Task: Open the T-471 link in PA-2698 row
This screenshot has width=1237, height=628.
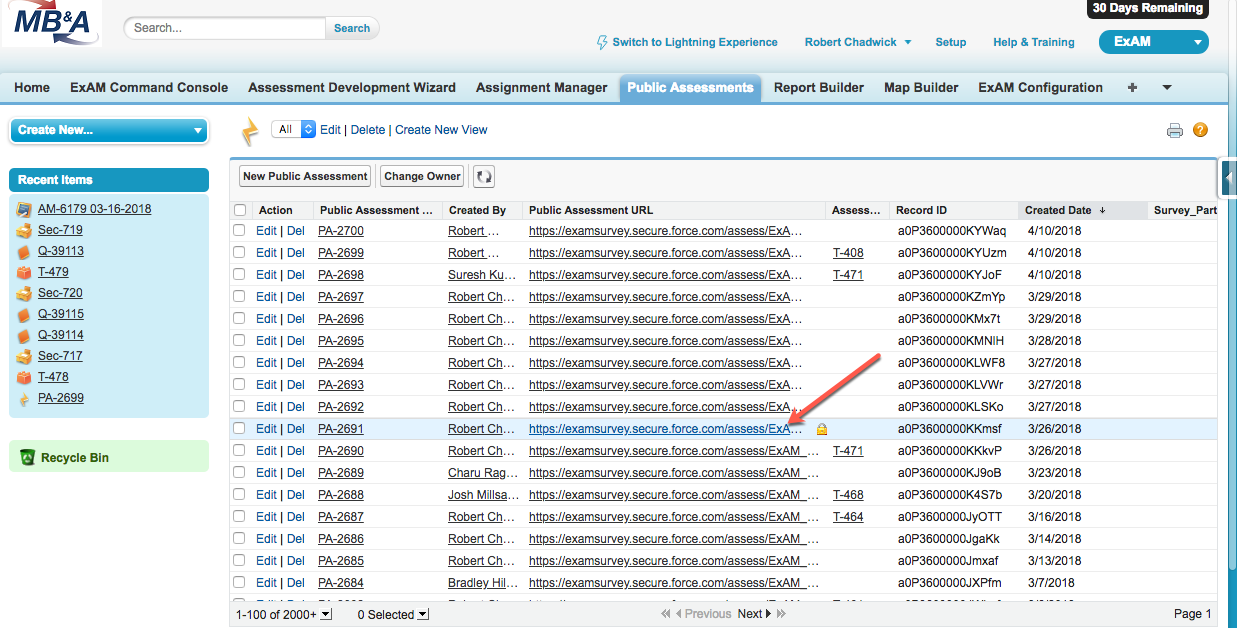Action: (848, 275)
